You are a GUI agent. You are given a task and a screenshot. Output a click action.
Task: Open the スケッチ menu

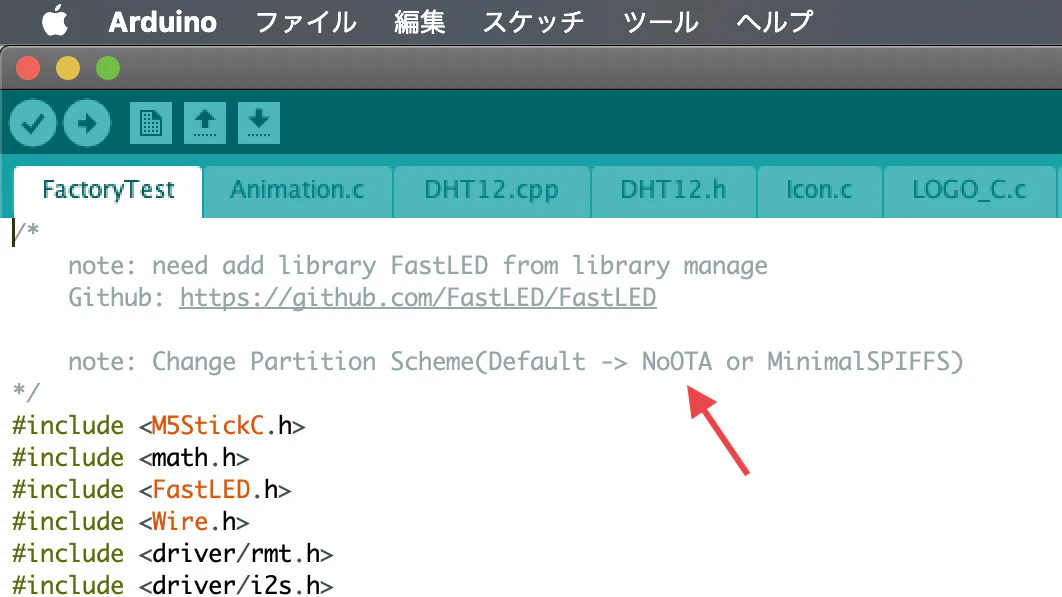click(533, 22)
